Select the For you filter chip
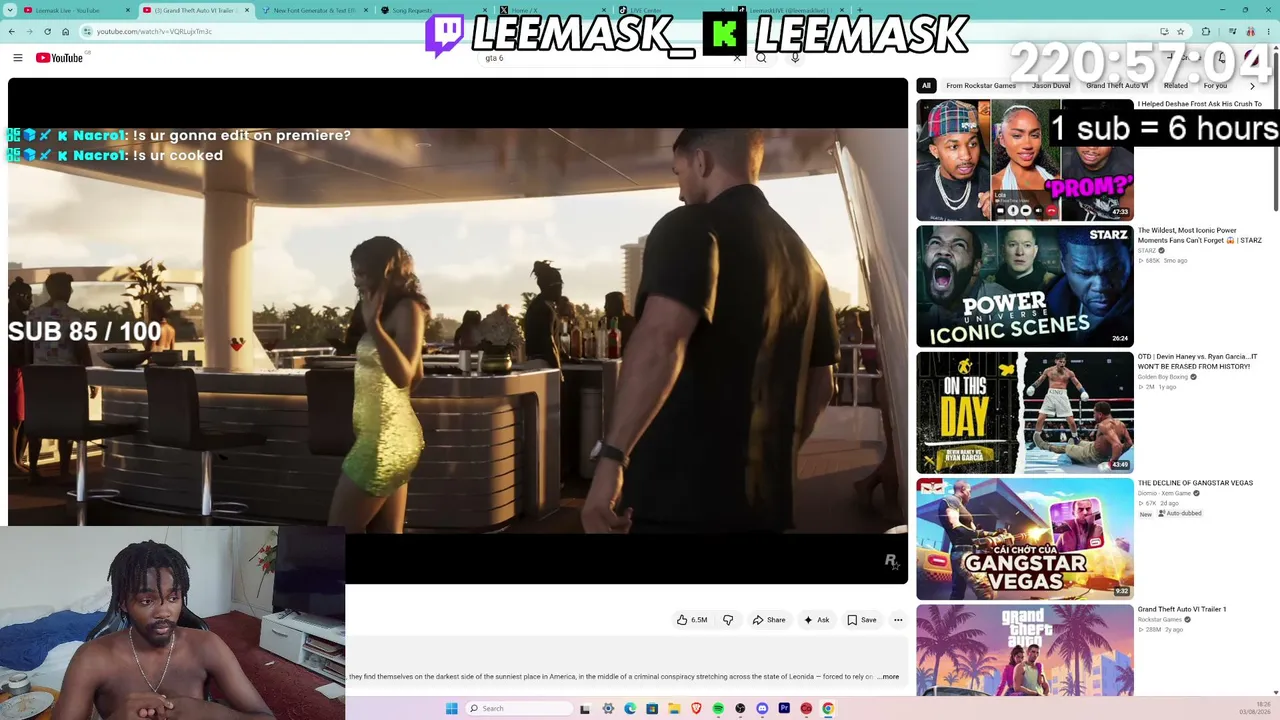 click(1215, 86)
